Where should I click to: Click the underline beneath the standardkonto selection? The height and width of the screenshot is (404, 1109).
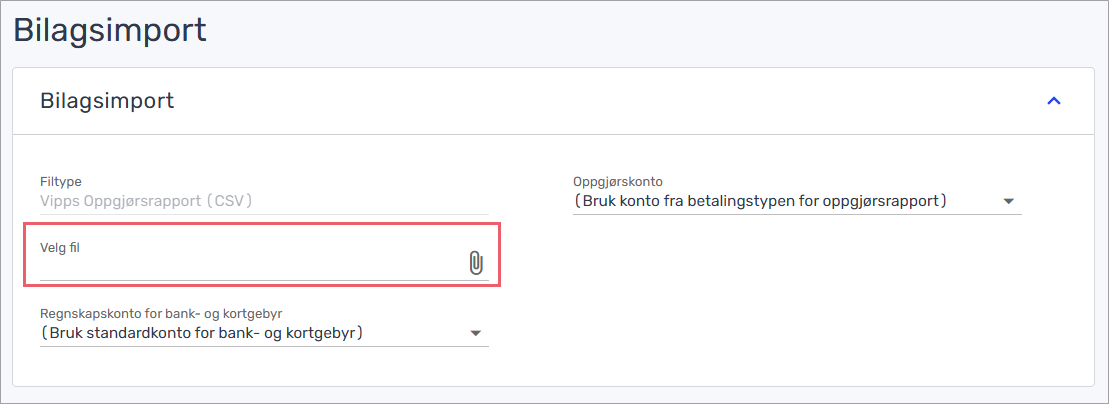point(264,346)
